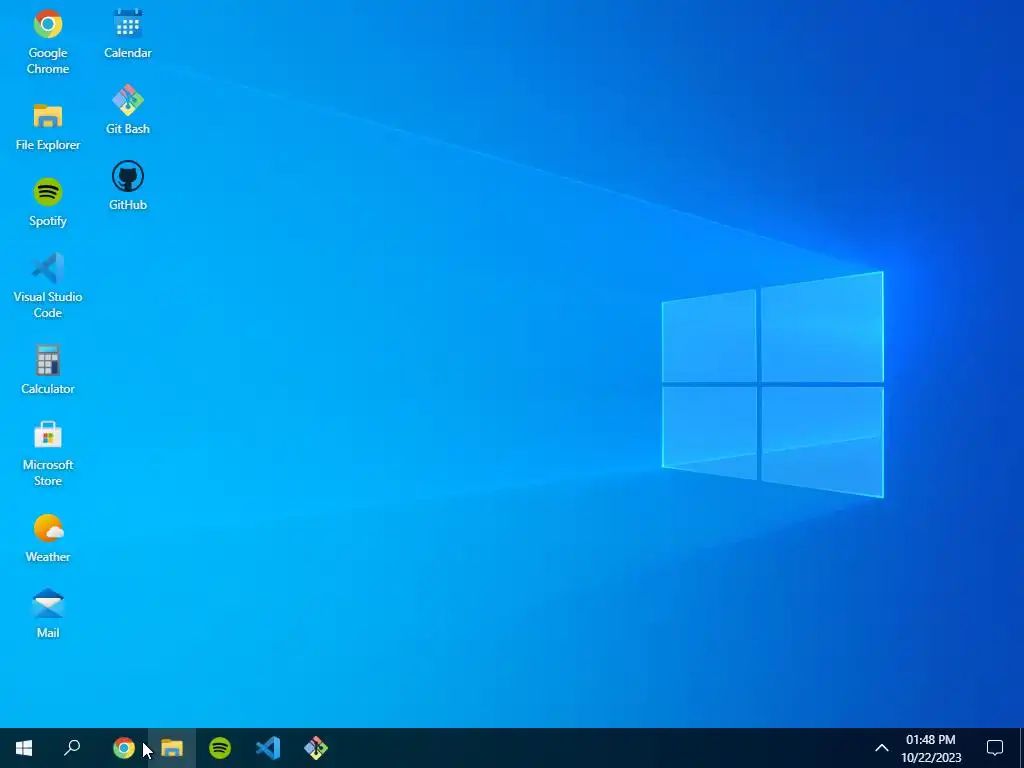The height and width of the screenshot is (768, 1024).
Task: Launch Git Bash from the desktop
Action: 128,110
